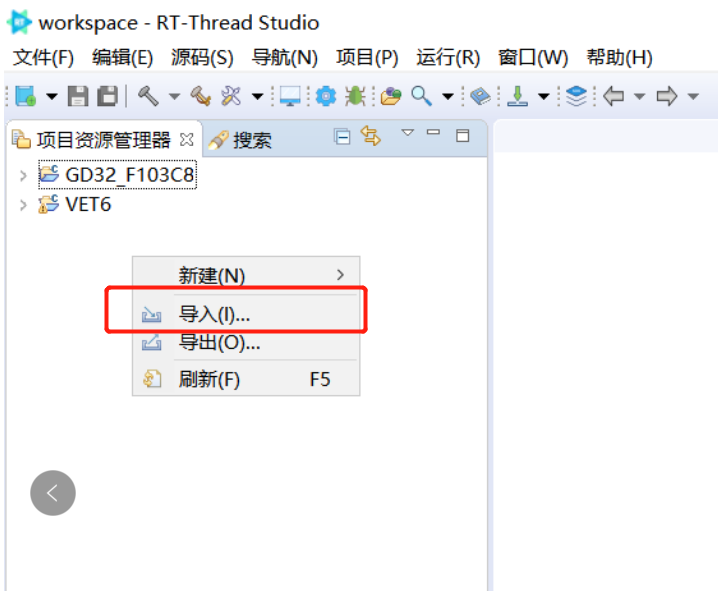Choose 导出(O)... from context menu
The width and height of the screenshot is (718, 591).
tap(246, 342)
